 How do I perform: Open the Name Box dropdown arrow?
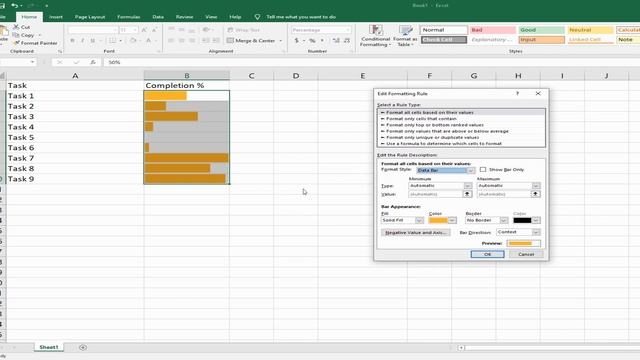[x=32, y=62]
